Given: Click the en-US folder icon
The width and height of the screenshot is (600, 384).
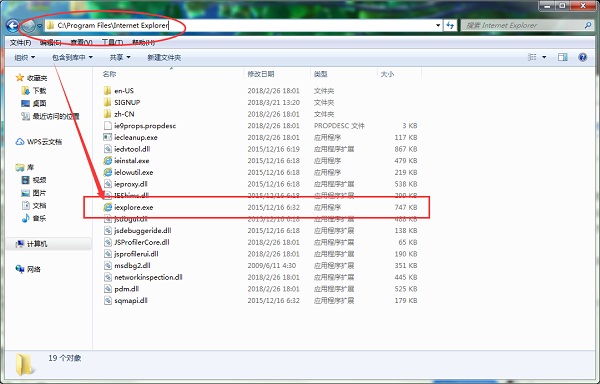Looking at the screenshot, I should [108, 91].
